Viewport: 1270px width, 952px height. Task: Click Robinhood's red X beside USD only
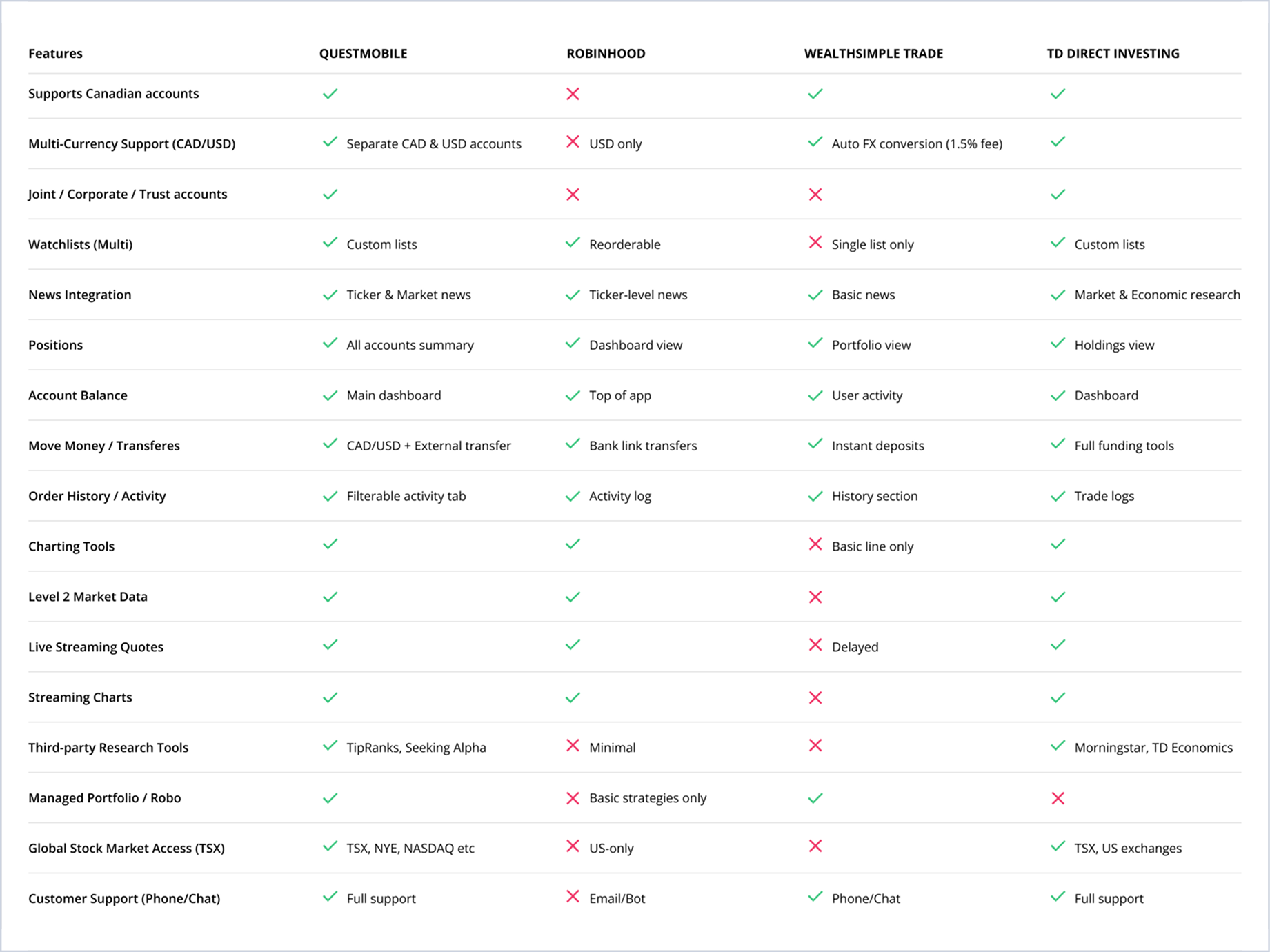click(573, 142)
